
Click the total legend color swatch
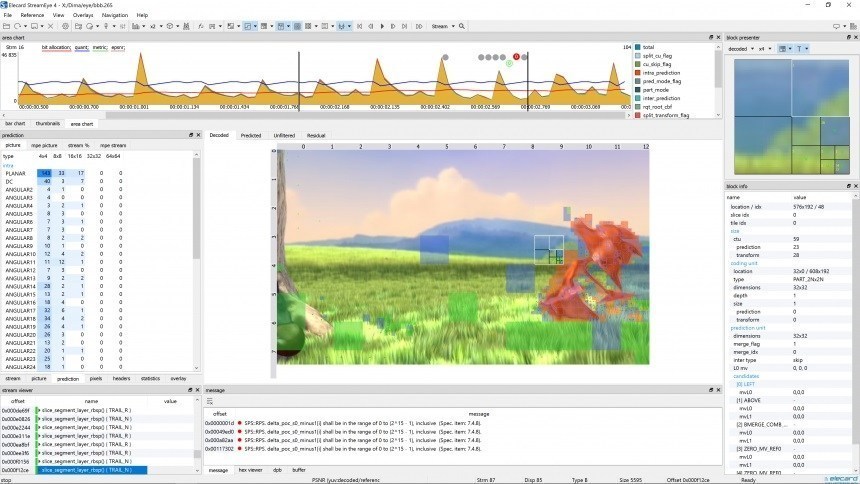(638, 47)
